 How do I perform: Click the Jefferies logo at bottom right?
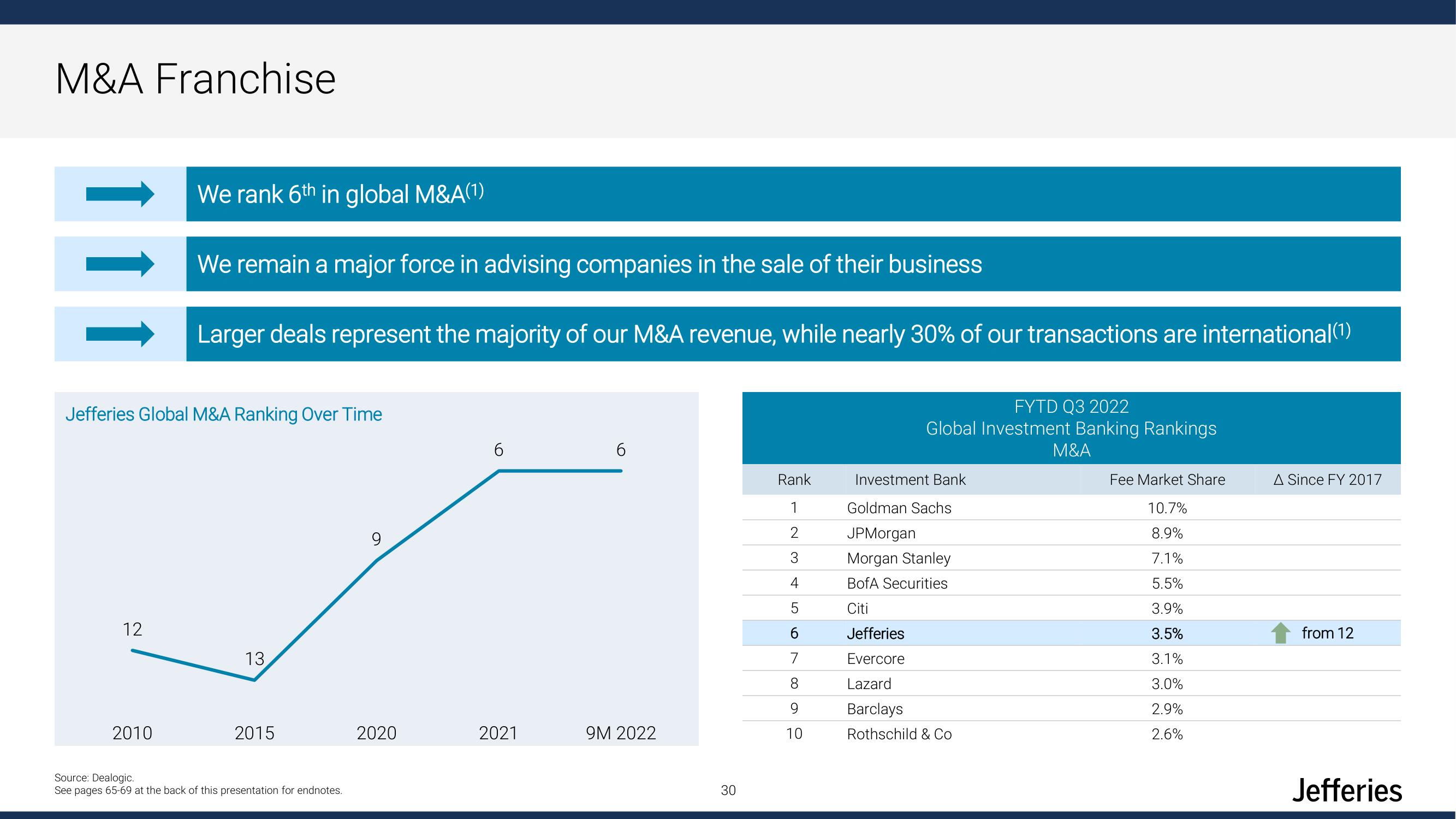[x=1346, y=790]
